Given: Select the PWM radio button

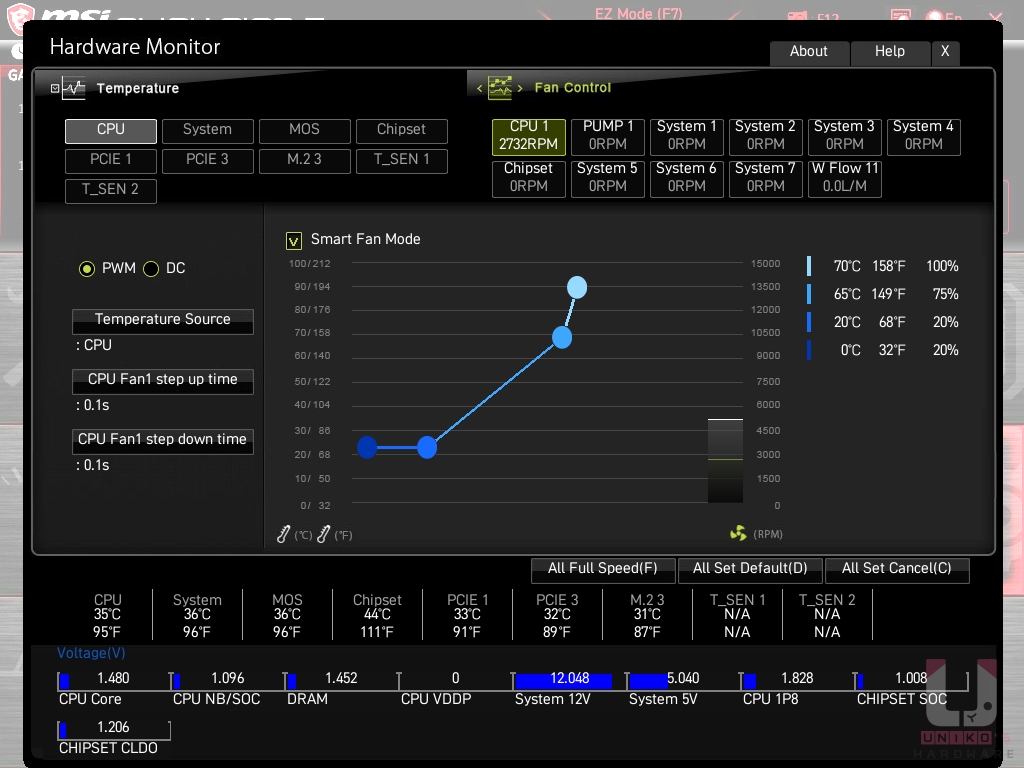Looking at the screenshot, I should click(86, 268).
